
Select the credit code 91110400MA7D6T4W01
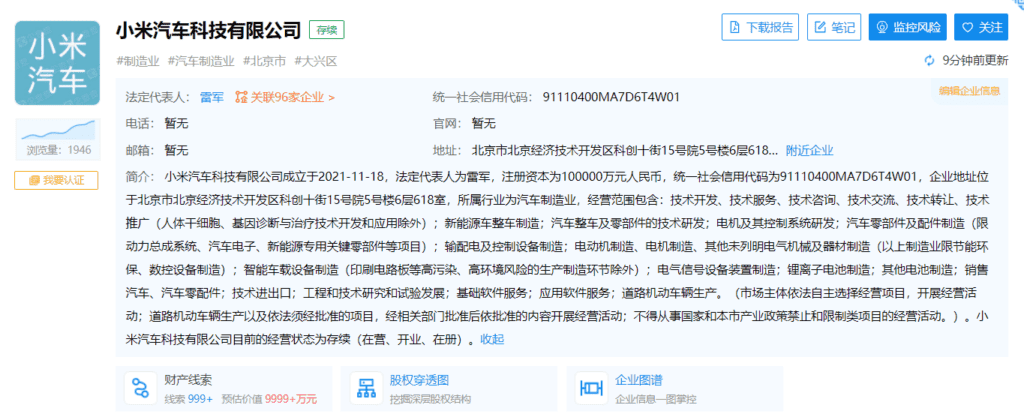click(611, 97)
